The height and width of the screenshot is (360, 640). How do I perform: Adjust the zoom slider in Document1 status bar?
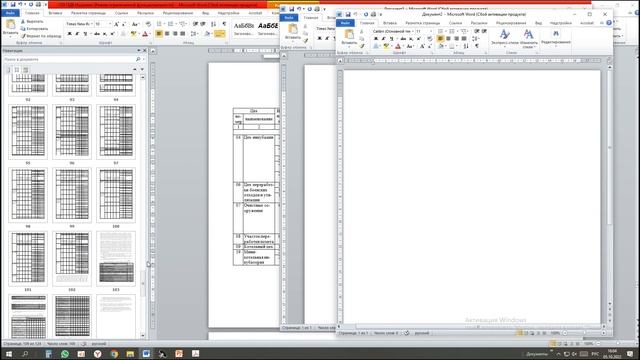click(x=584, y=333)
